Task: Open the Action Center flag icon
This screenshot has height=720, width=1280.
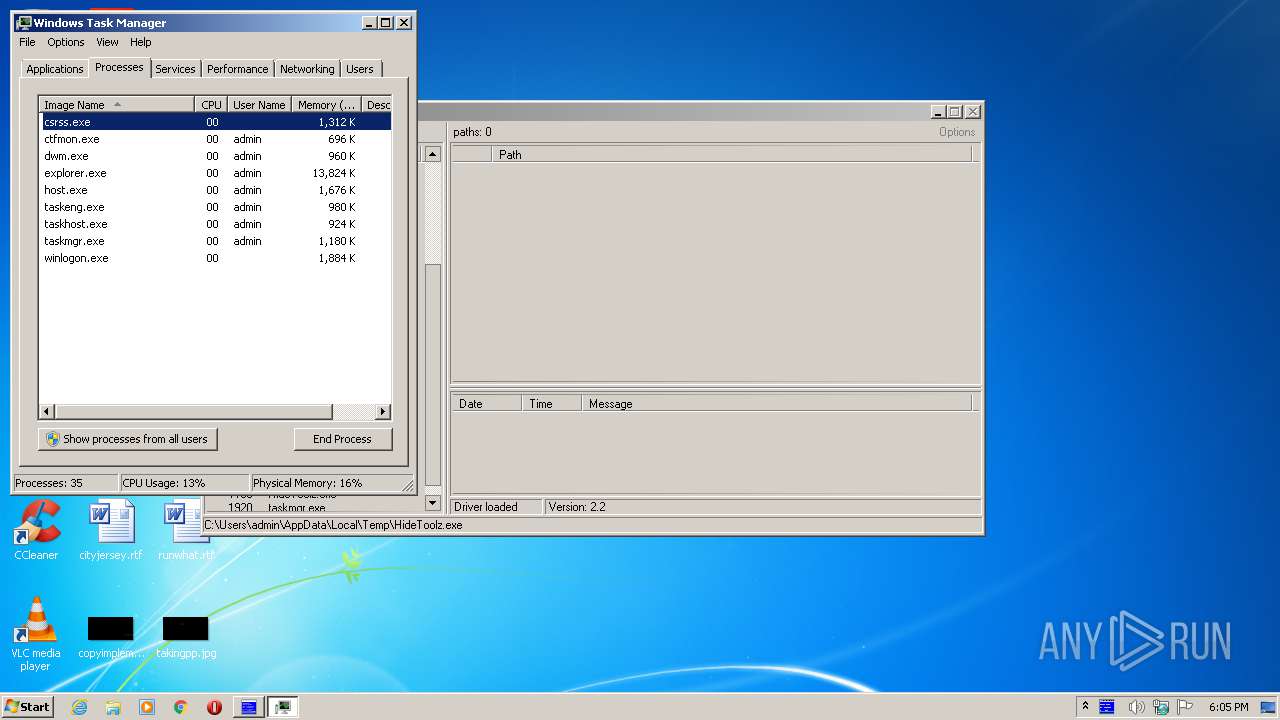Action: [1185, 707]
